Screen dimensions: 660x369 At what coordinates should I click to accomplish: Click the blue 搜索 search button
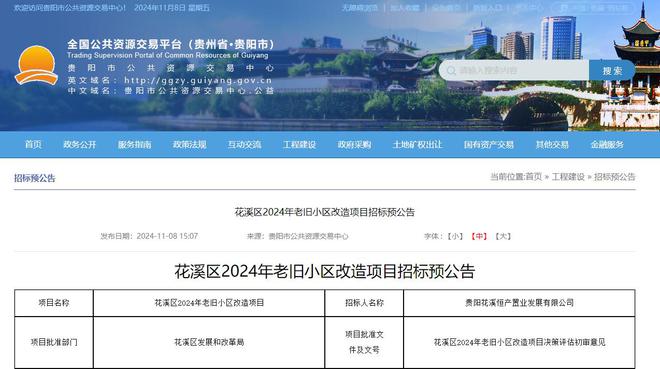coord(612,70)
